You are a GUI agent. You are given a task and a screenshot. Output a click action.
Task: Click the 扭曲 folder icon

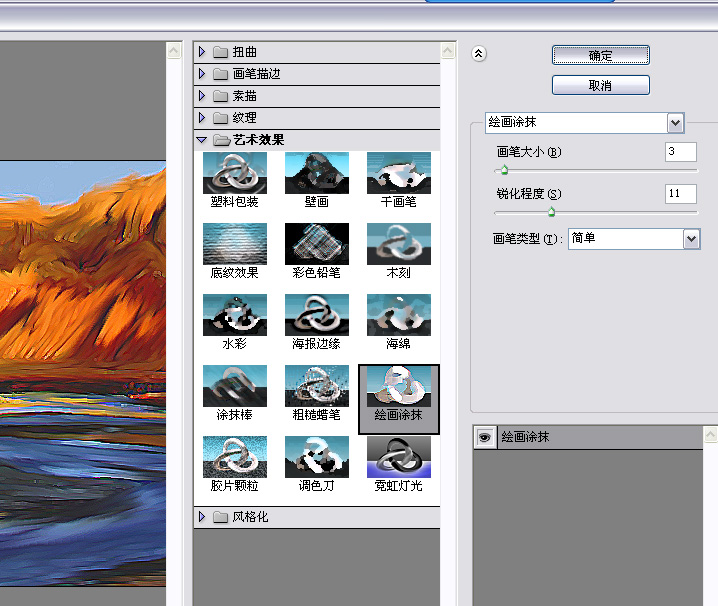(220, 52)
